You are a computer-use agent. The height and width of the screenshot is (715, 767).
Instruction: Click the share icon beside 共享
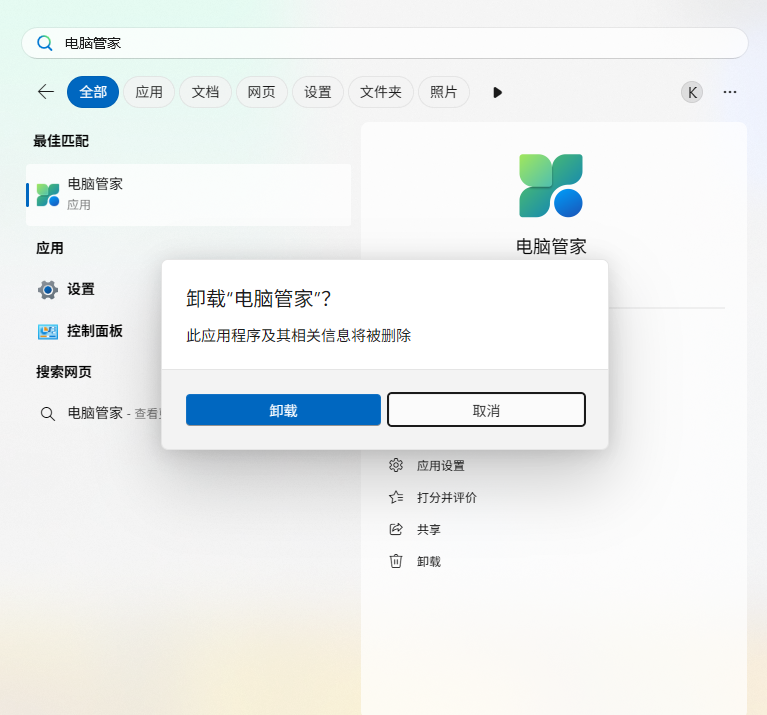(x=396, y=529)
